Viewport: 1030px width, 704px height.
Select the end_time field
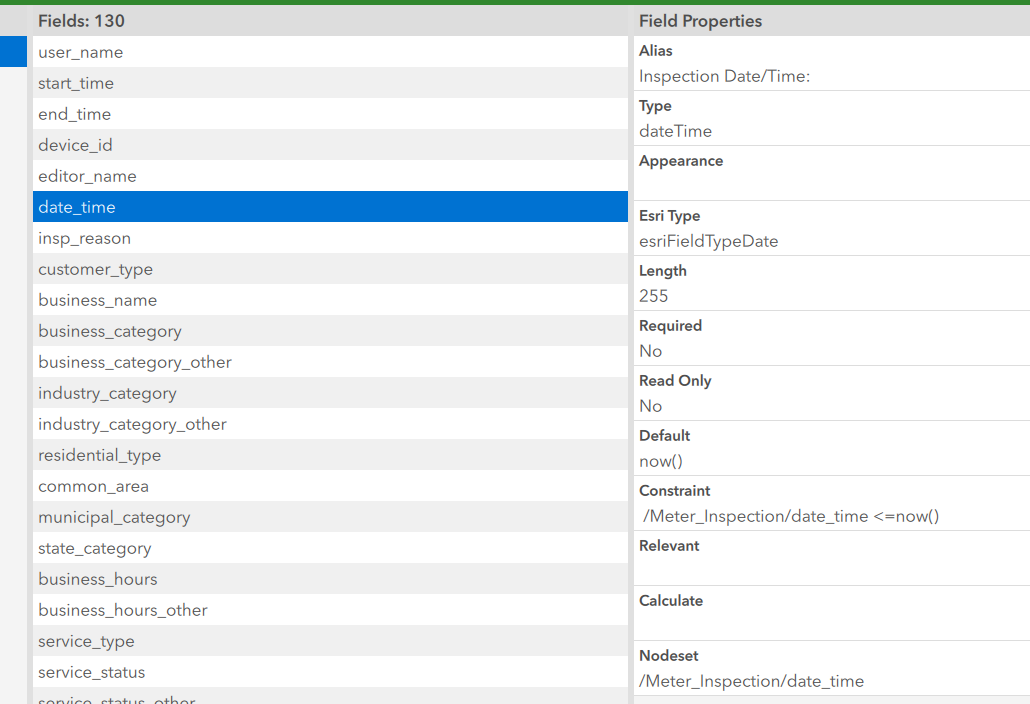(75, 114)
